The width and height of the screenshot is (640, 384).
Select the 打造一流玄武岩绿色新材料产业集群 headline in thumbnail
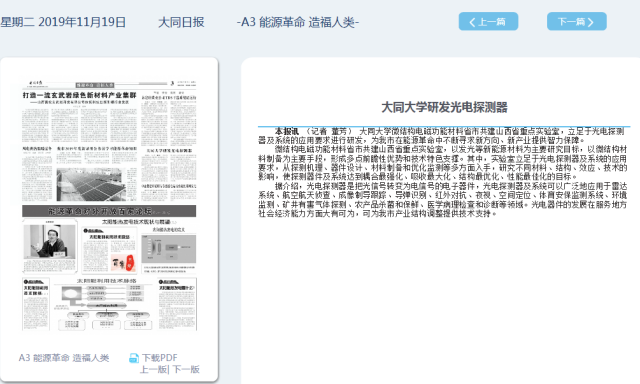pos(80,95)
